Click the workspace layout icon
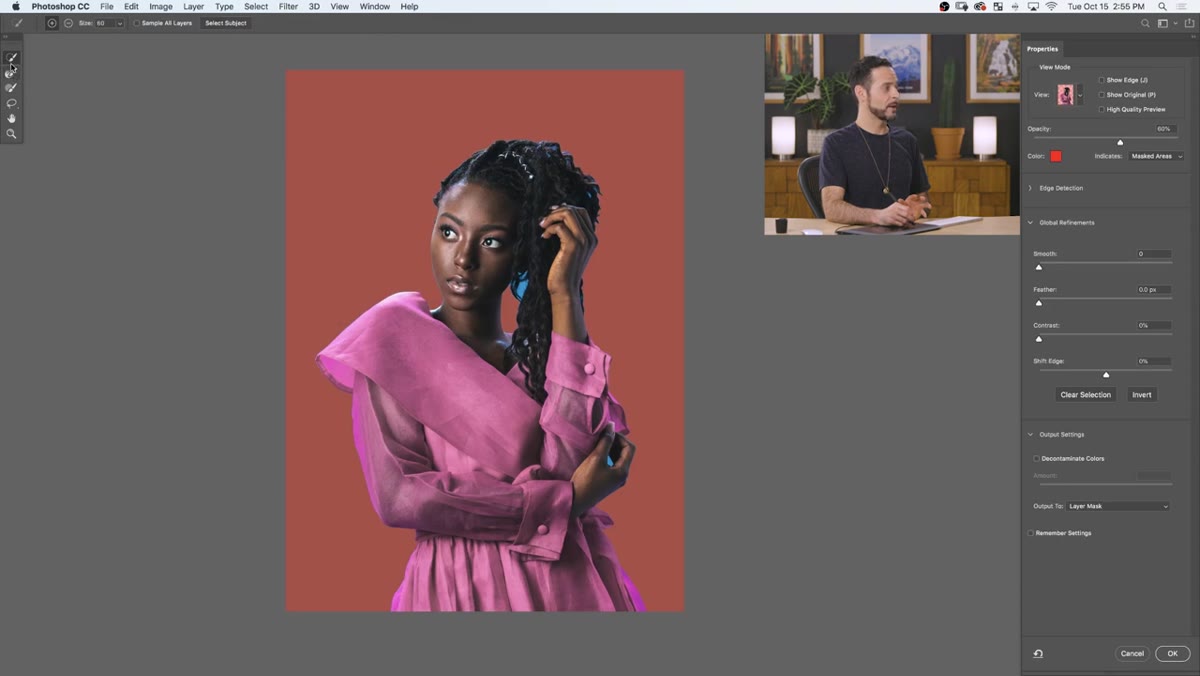 tap(1163, 23)
